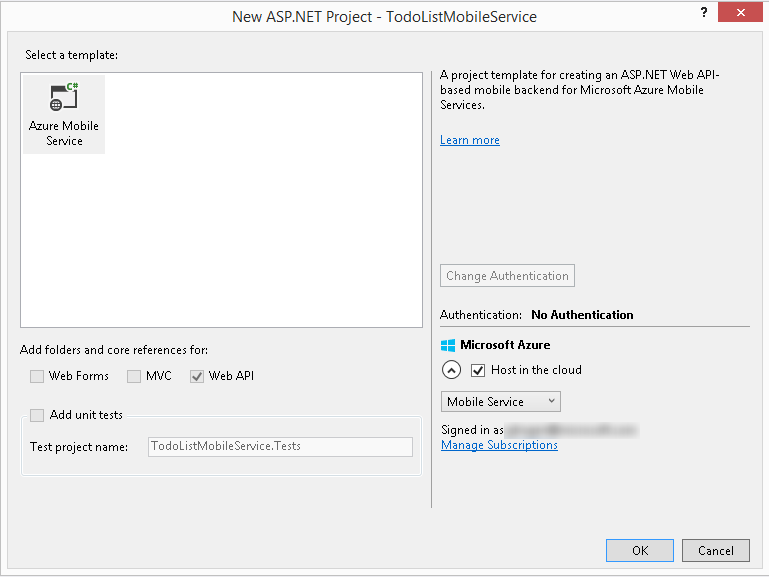This screenshot has width=769, height=577.
Task: Click the No Authentication text
Action: 582,315
